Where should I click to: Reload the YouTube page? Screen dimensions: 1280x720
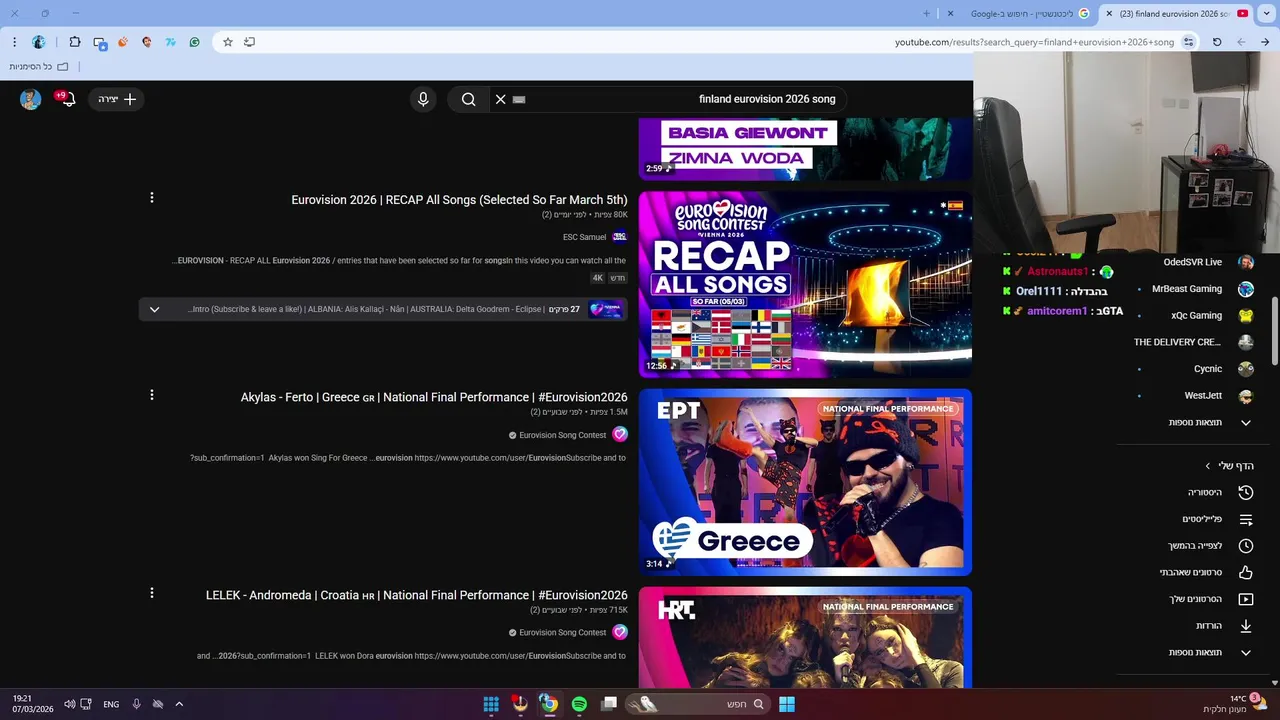click(1217, 42)
